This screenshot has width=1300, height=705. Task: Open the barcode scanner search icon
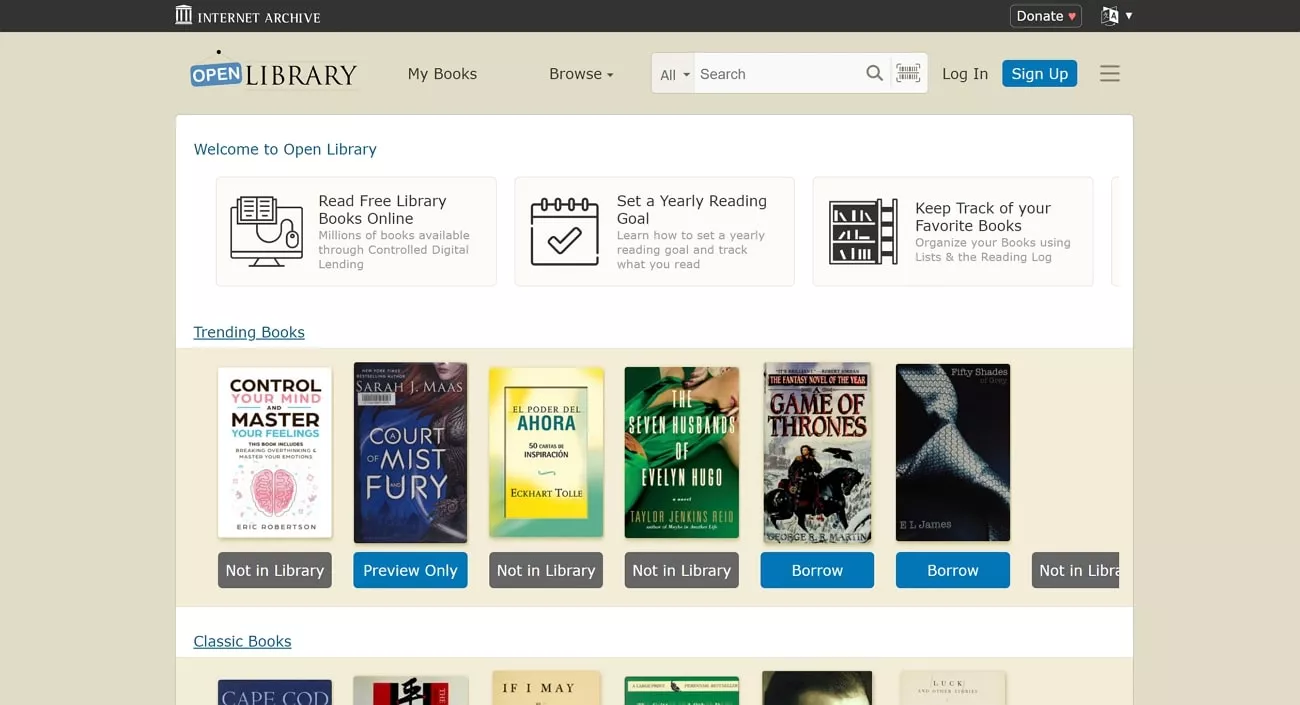908,73
